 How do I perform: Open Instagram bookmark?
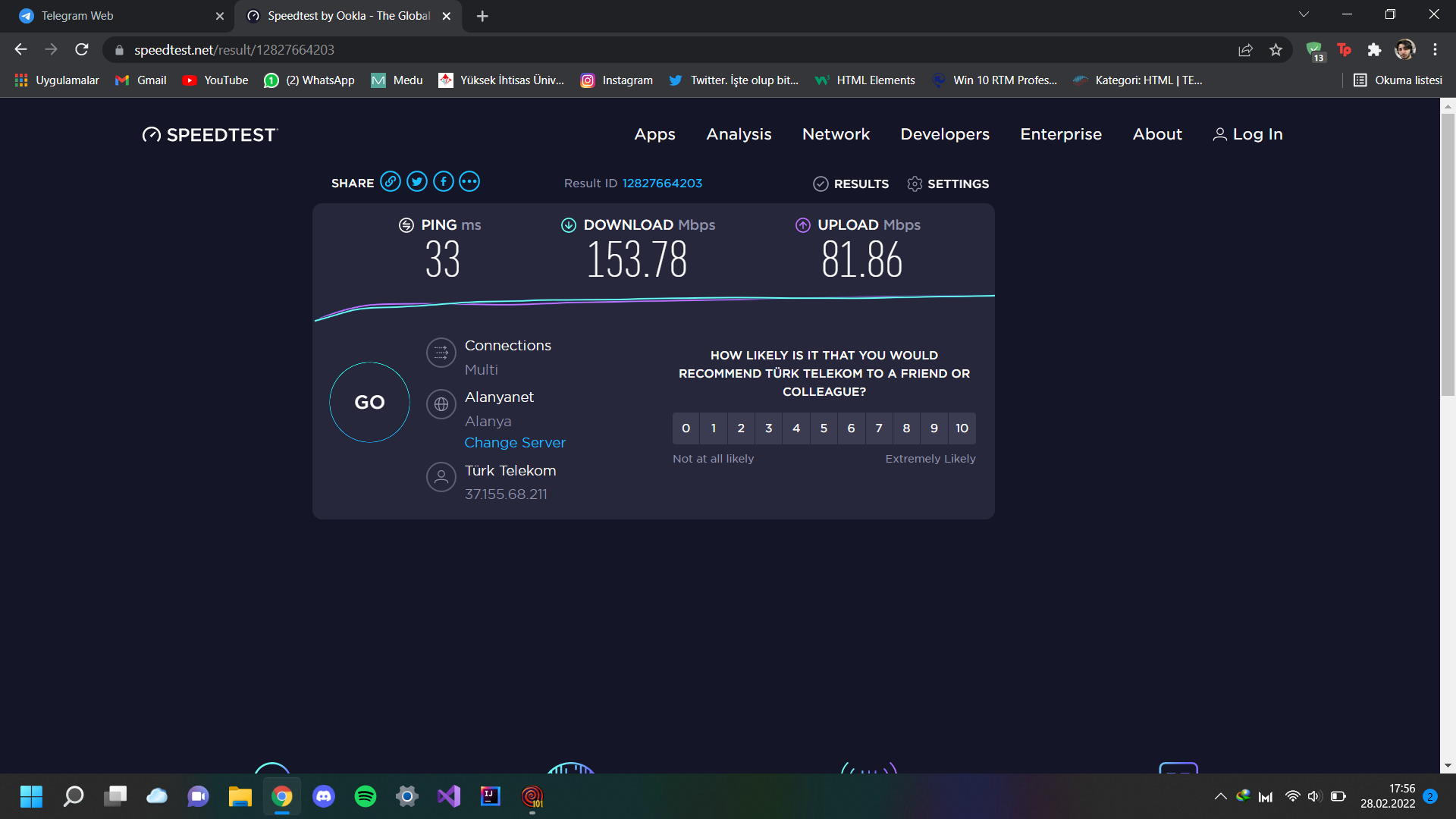pos(617,80)
